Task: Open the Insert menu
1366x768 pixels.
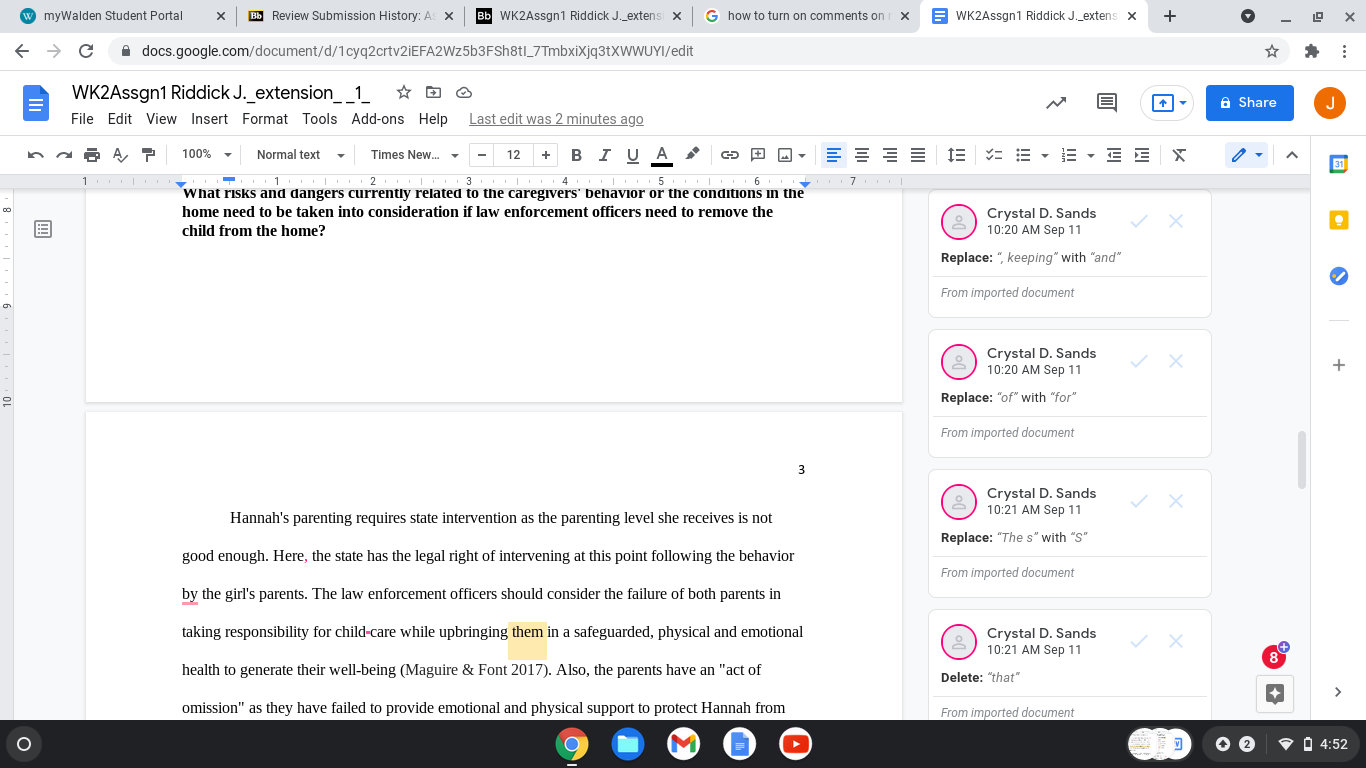Action: click(x=210, y=119)
